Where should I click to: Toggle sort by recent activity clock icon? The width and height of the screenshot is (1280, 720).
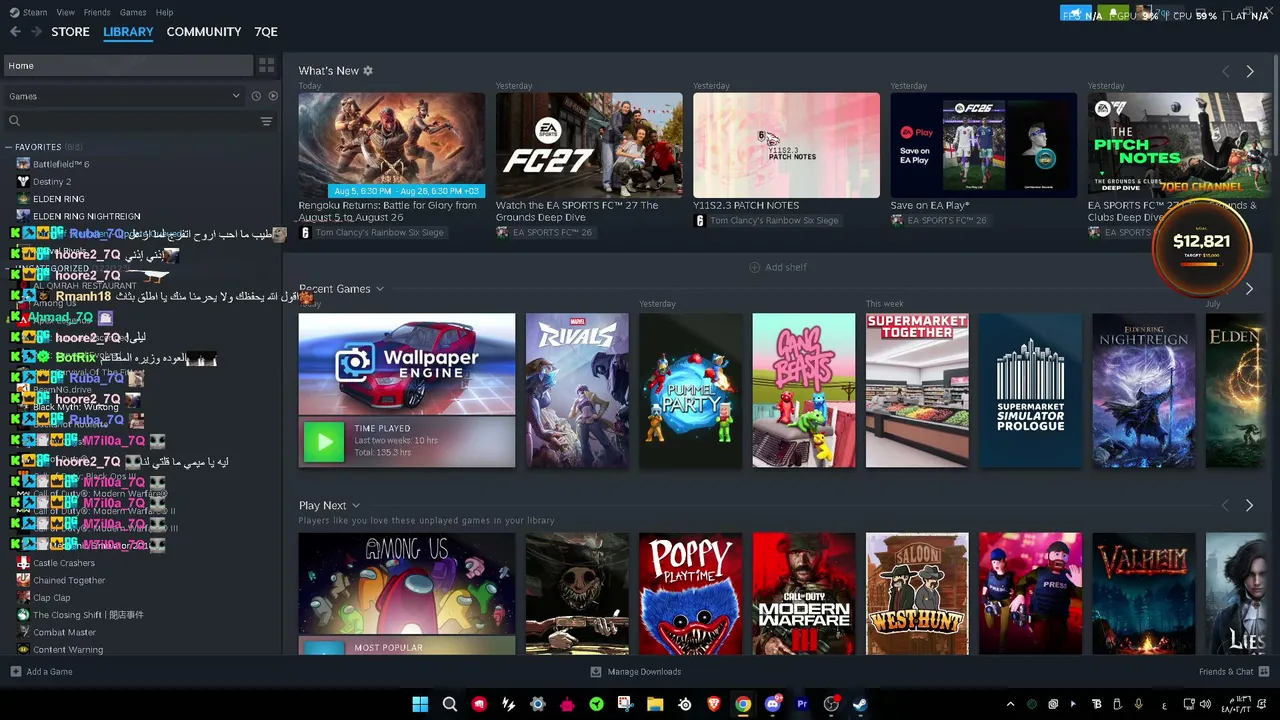[256, 96]
